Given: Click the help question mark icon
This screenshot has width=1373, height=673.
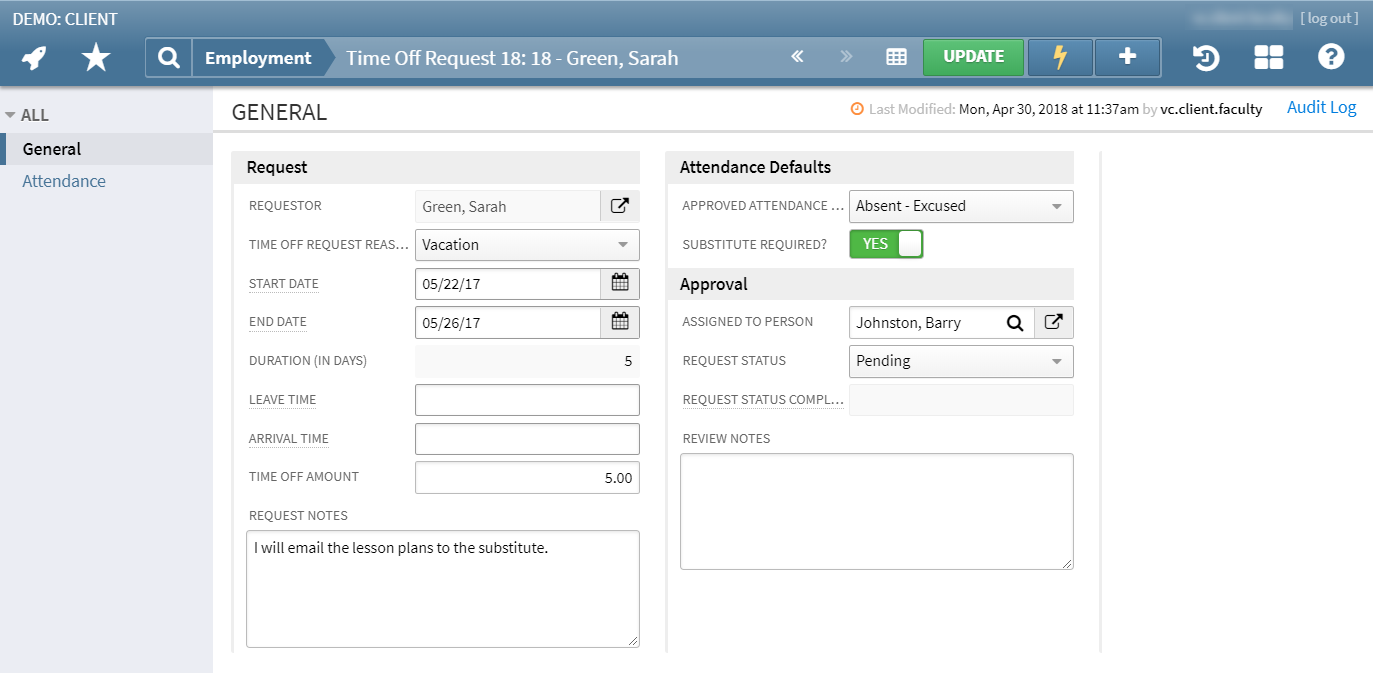Looking at the screenshot, I should pyautogui.click(x=1331, y=57).
